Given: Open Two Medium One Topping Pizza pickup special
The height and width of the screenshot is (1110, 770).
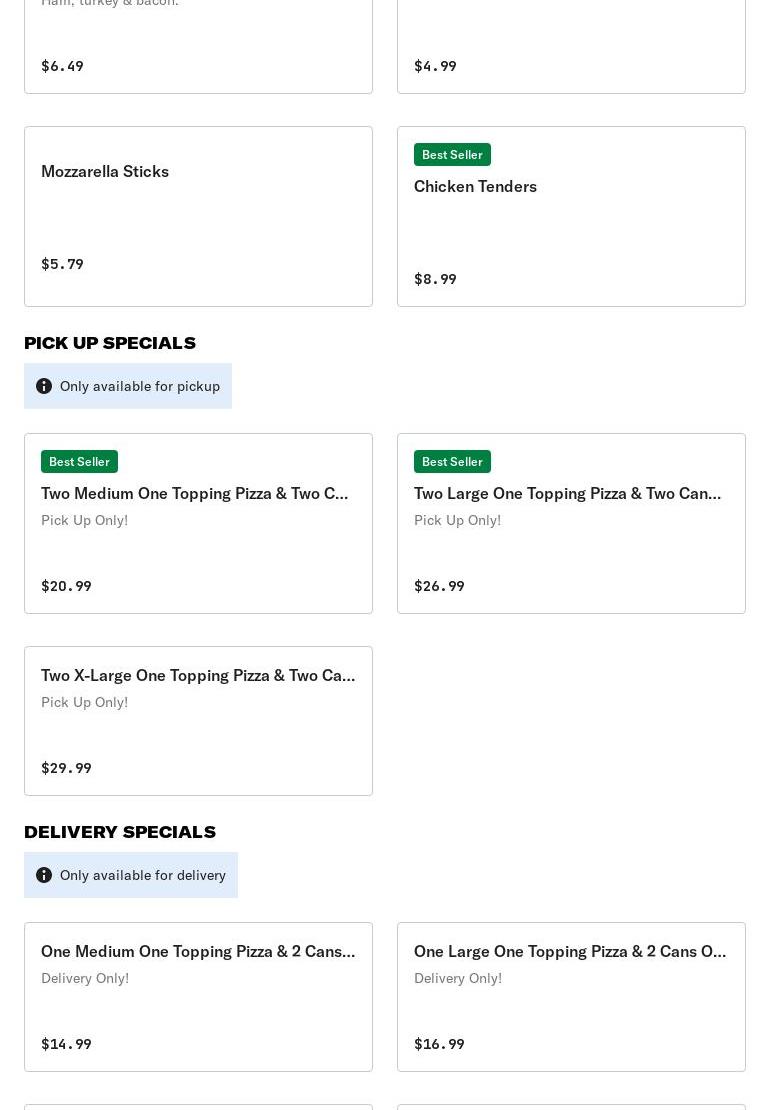Looking at the screenshot, I should click(x=195, y=493).
